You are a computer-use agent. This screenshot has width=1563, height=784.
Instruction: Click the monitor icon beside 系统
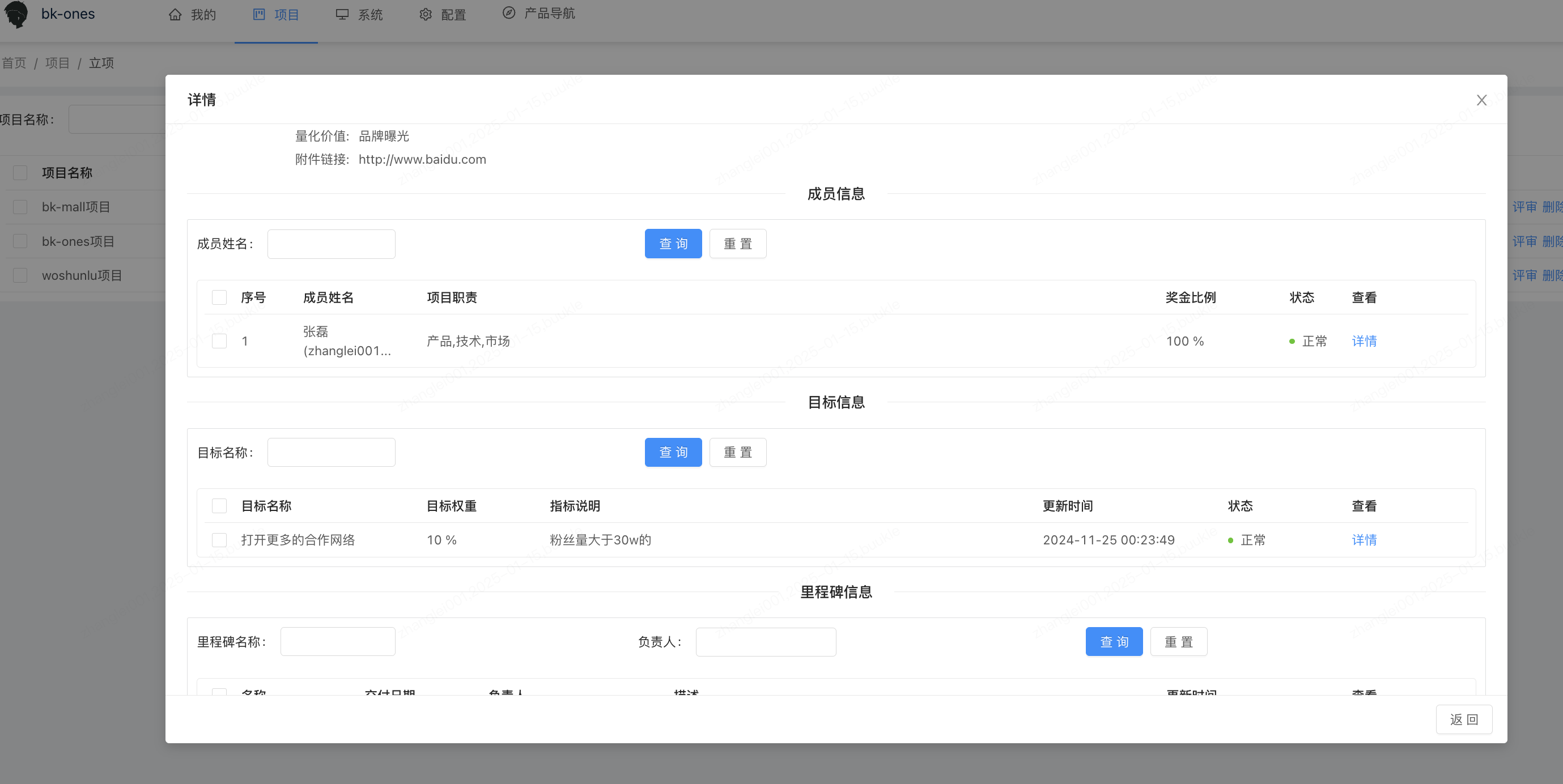tap(342, 15)
